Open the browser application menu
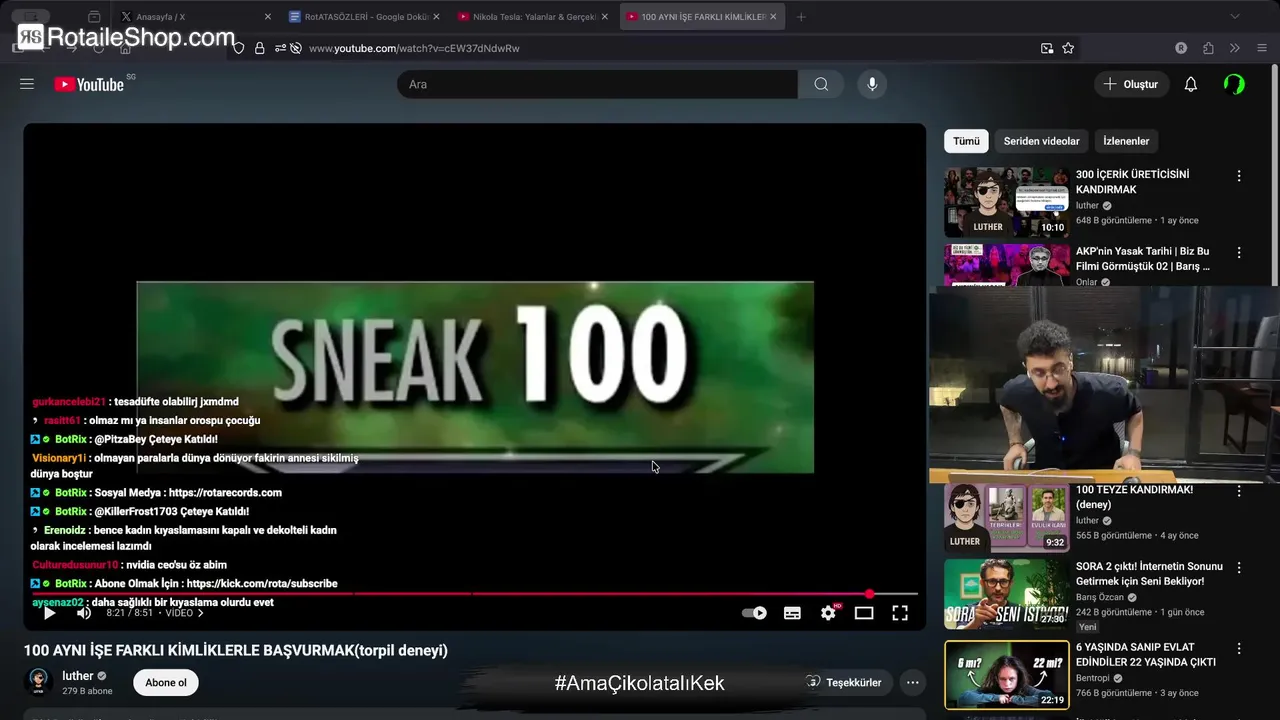The image size is (1280, 720). (1262, 48)
